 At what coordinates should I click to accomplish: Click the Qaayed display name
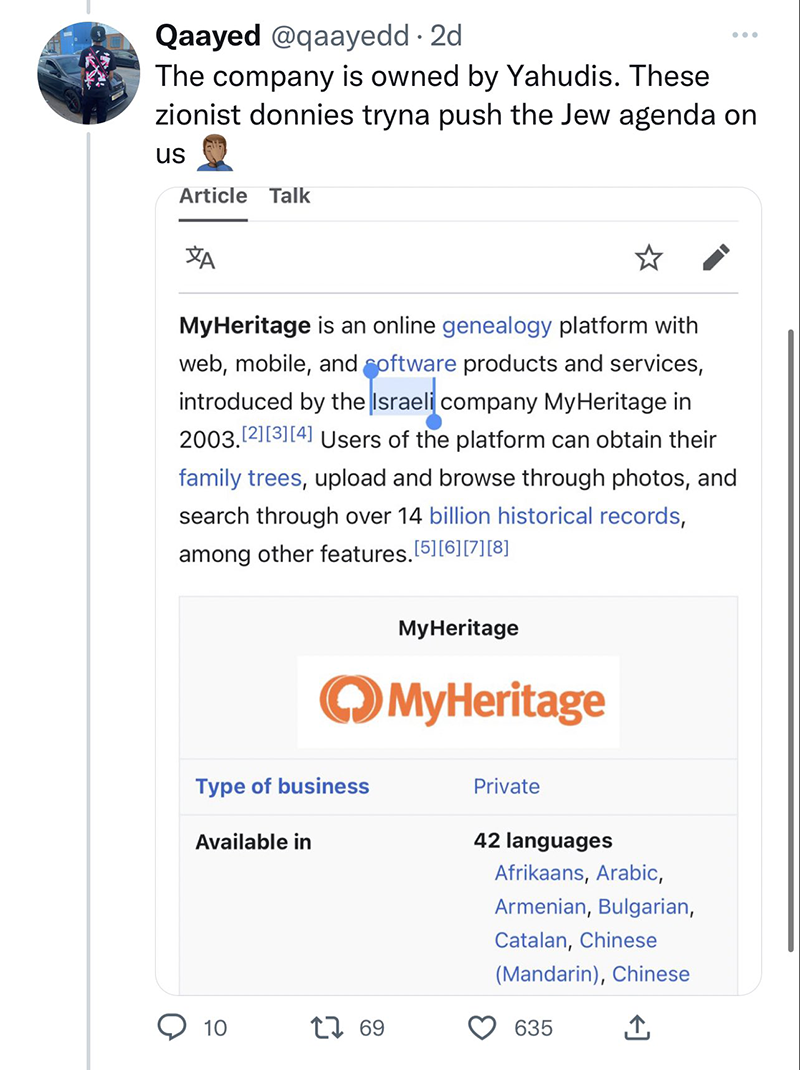pyautogui.click(x=208, y=35)
